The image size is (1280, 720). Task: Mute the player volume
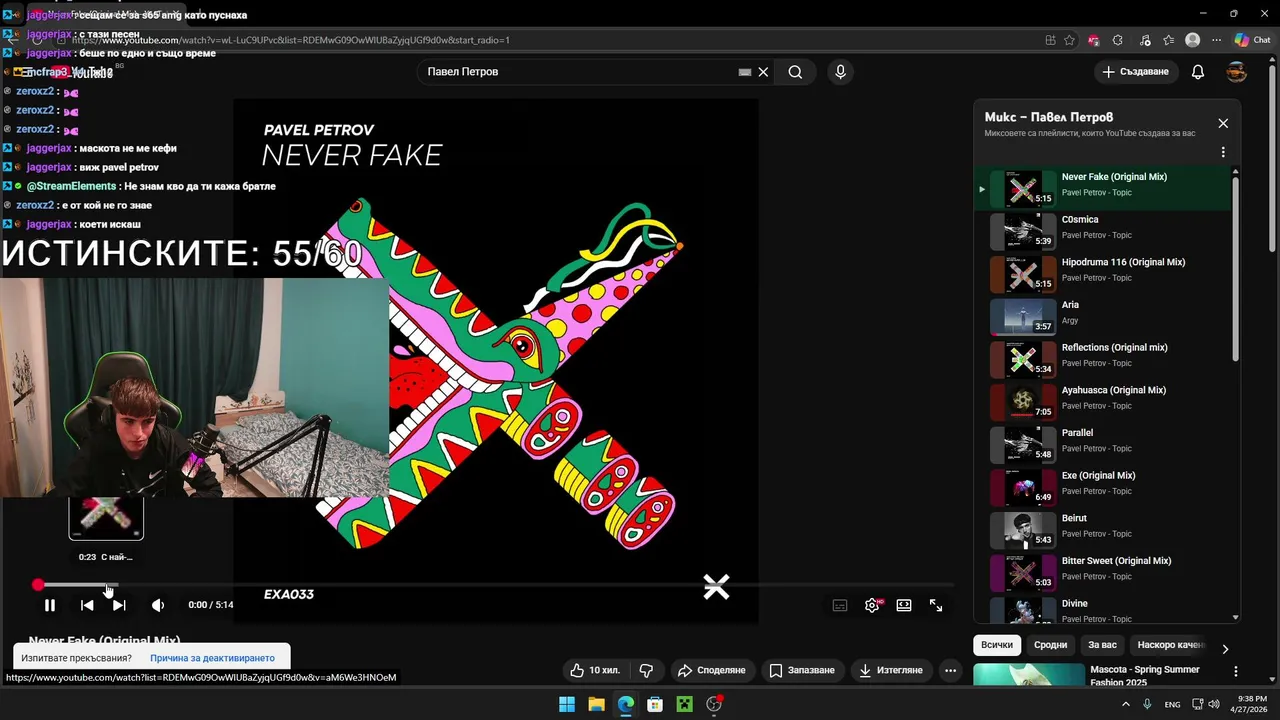(158, 605)
